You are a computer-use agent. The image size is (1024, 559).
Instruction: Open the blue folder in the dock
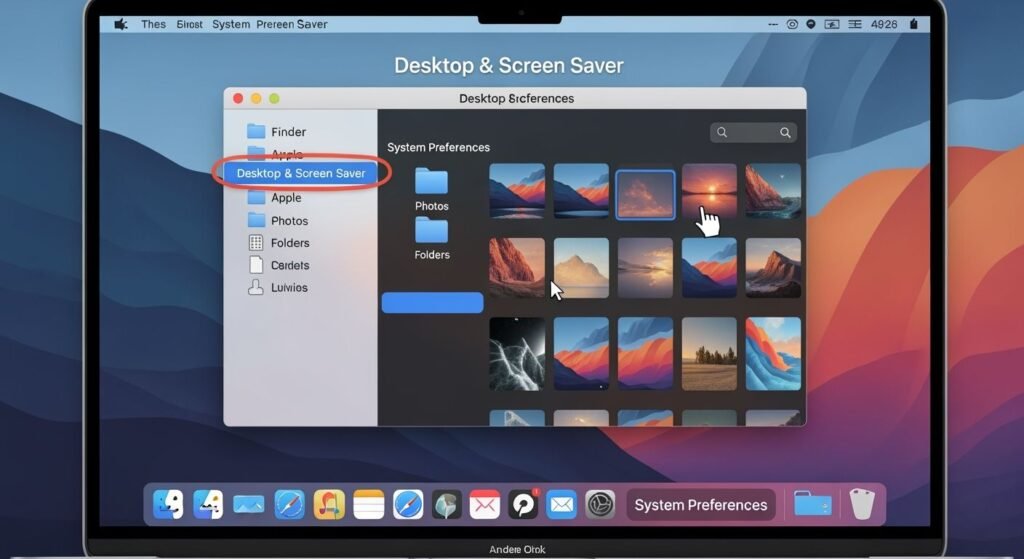(812, 504)
